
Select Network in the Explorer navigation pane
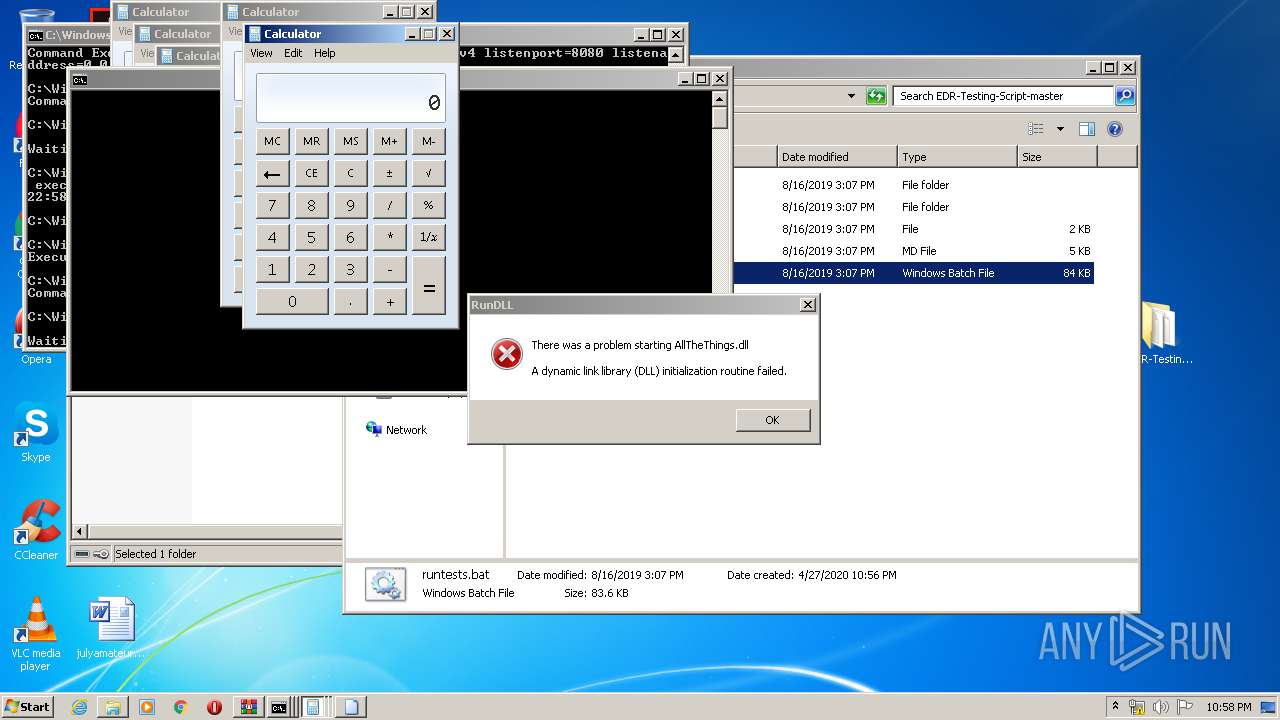point(397,429)
